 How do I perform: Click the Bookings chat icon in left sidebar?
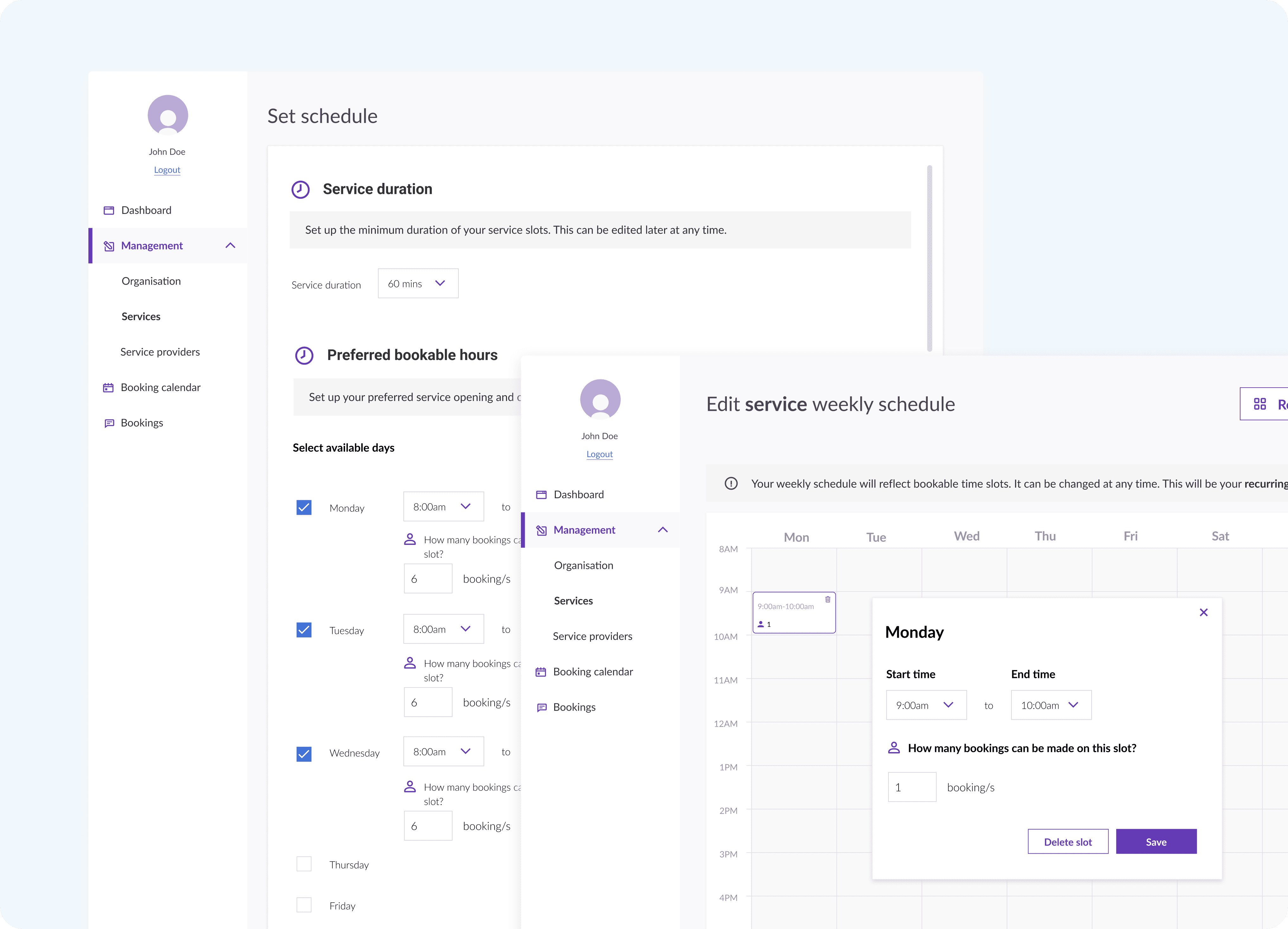tap(109, 423)
